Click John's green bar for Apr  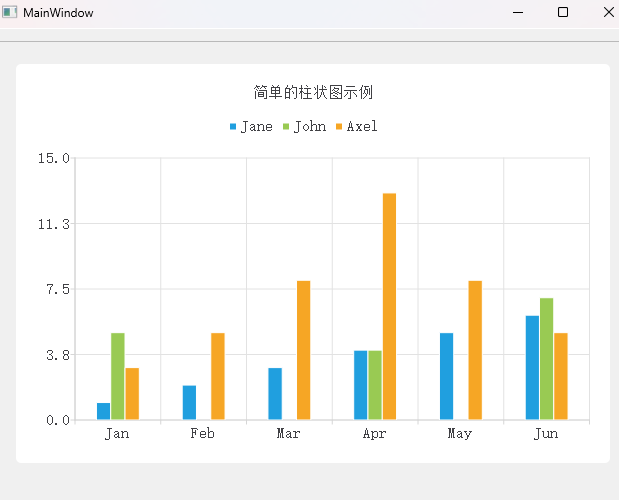coord(375,385)
